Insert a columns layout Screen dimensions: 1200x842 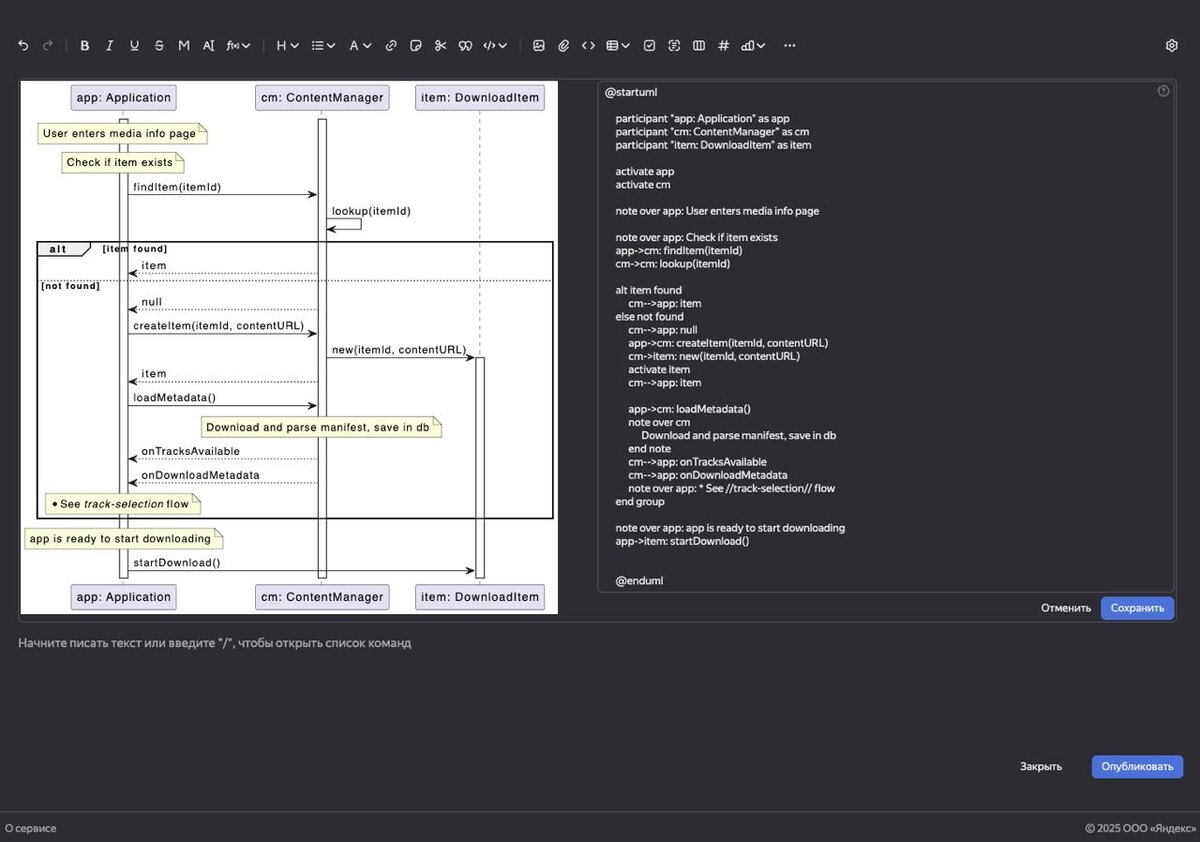pyautogui.click(x=699, y=45)
